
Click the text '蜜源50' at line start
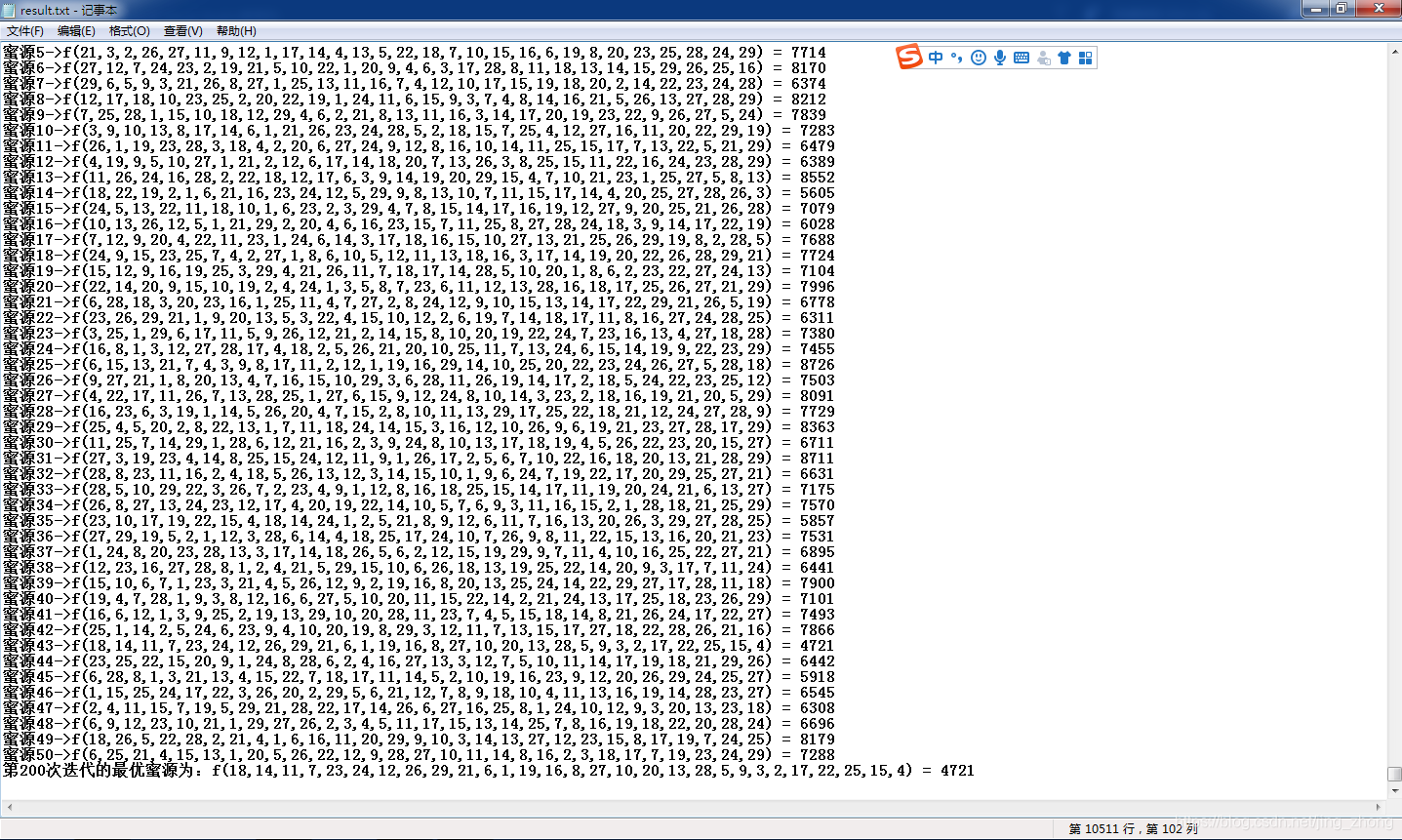(x=29, y=755)
